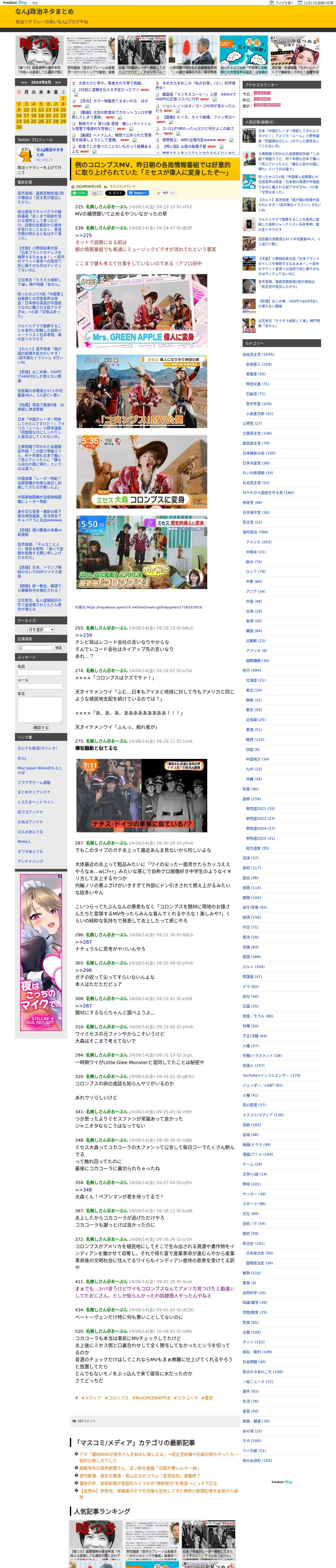336x1568 pixels.
Task: Open the >>225 reply anchor link
Action: click(x=83, y=235)
